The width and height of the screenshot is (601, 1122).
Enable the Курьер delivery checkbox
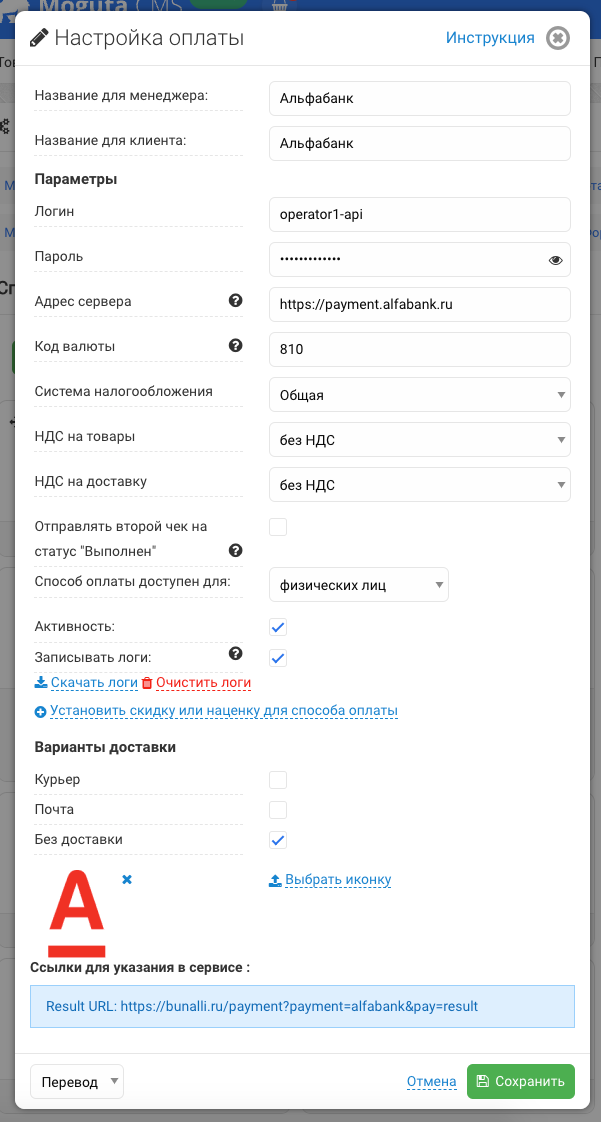pyautogui.click(x=278, y=780)
